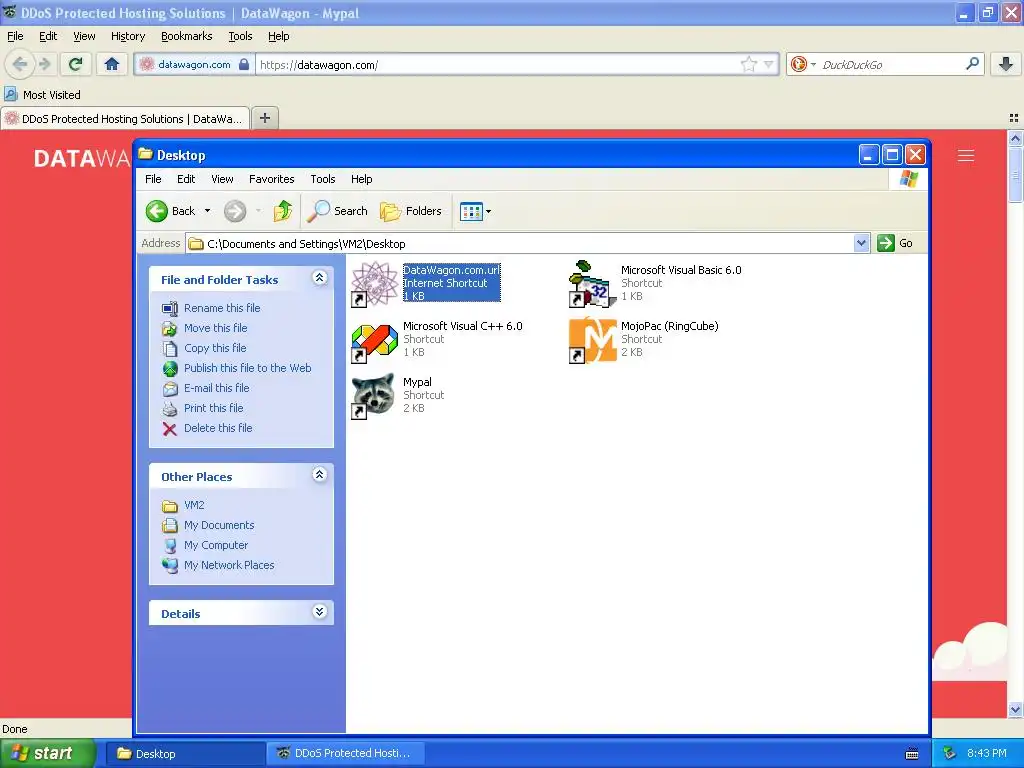Open Explorer File menu
The width and height of the screenshot is (1024, 768).
pos(153,179)
